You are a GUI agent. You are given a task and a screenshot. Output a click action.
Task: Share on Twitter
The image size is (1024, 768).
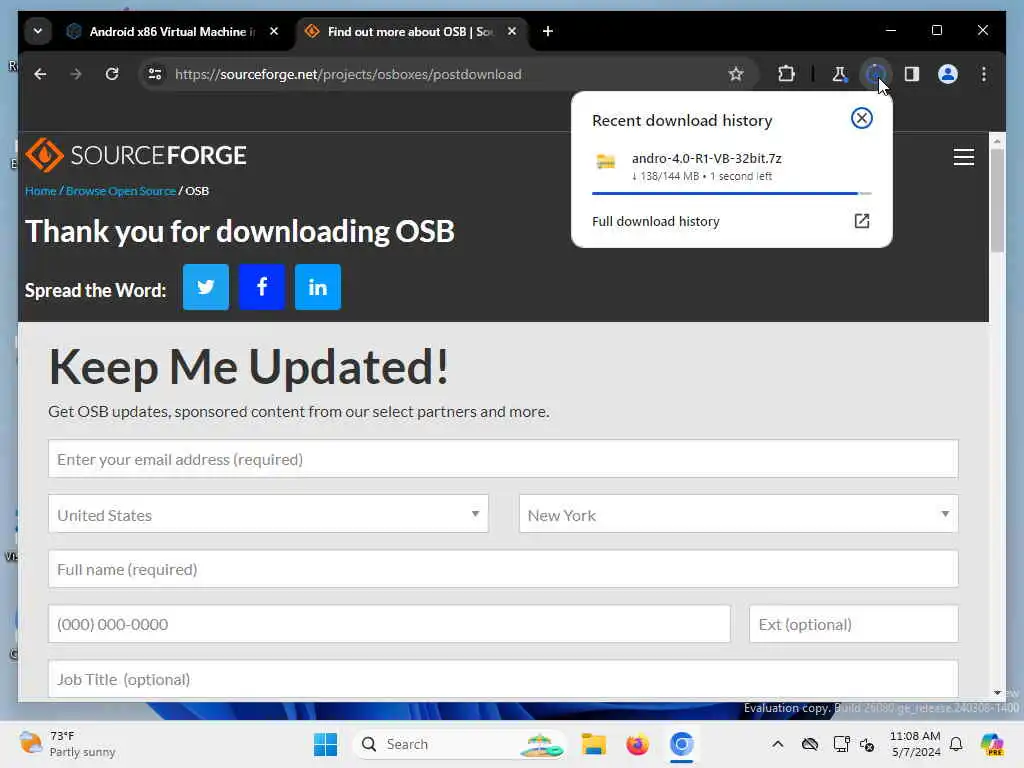pyautogui.click(x=206, y=287)
